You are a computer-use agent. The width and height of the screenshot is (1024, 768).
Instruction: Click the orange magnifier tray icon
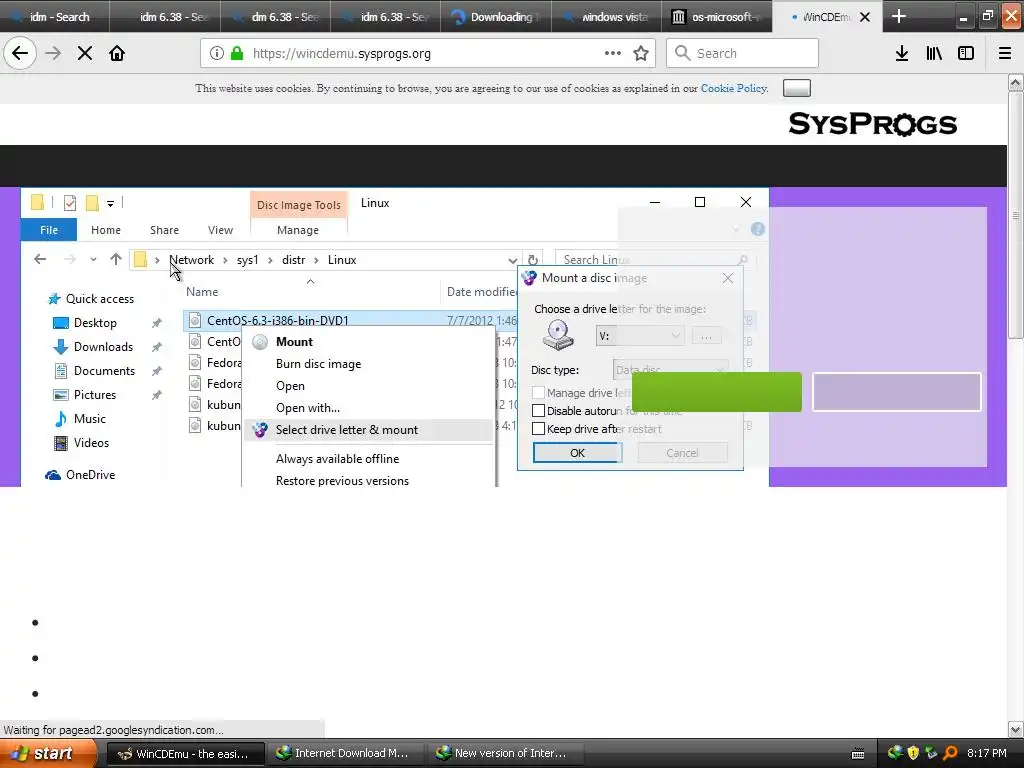pyautogui.click(x=950, y=753)
